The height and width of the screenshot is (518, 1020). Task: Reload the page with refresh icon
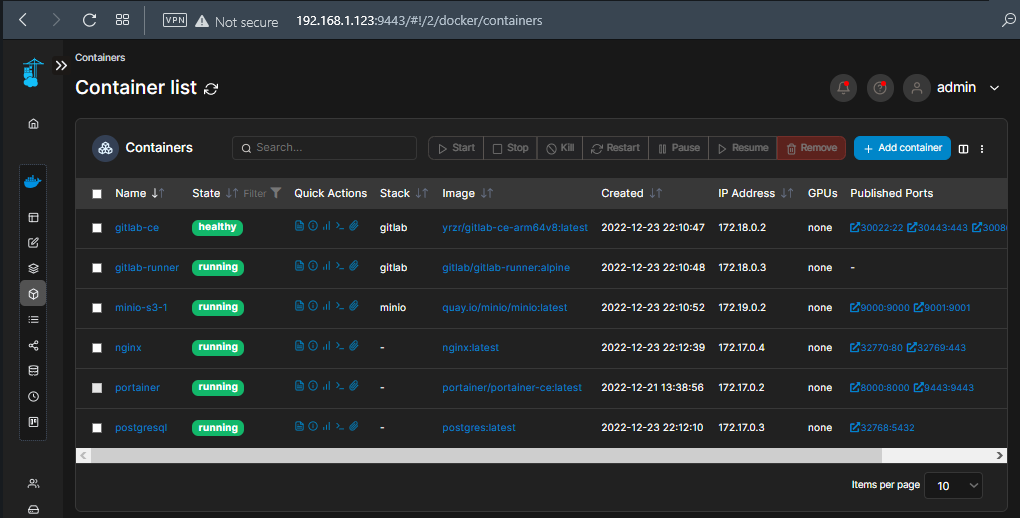90,20
